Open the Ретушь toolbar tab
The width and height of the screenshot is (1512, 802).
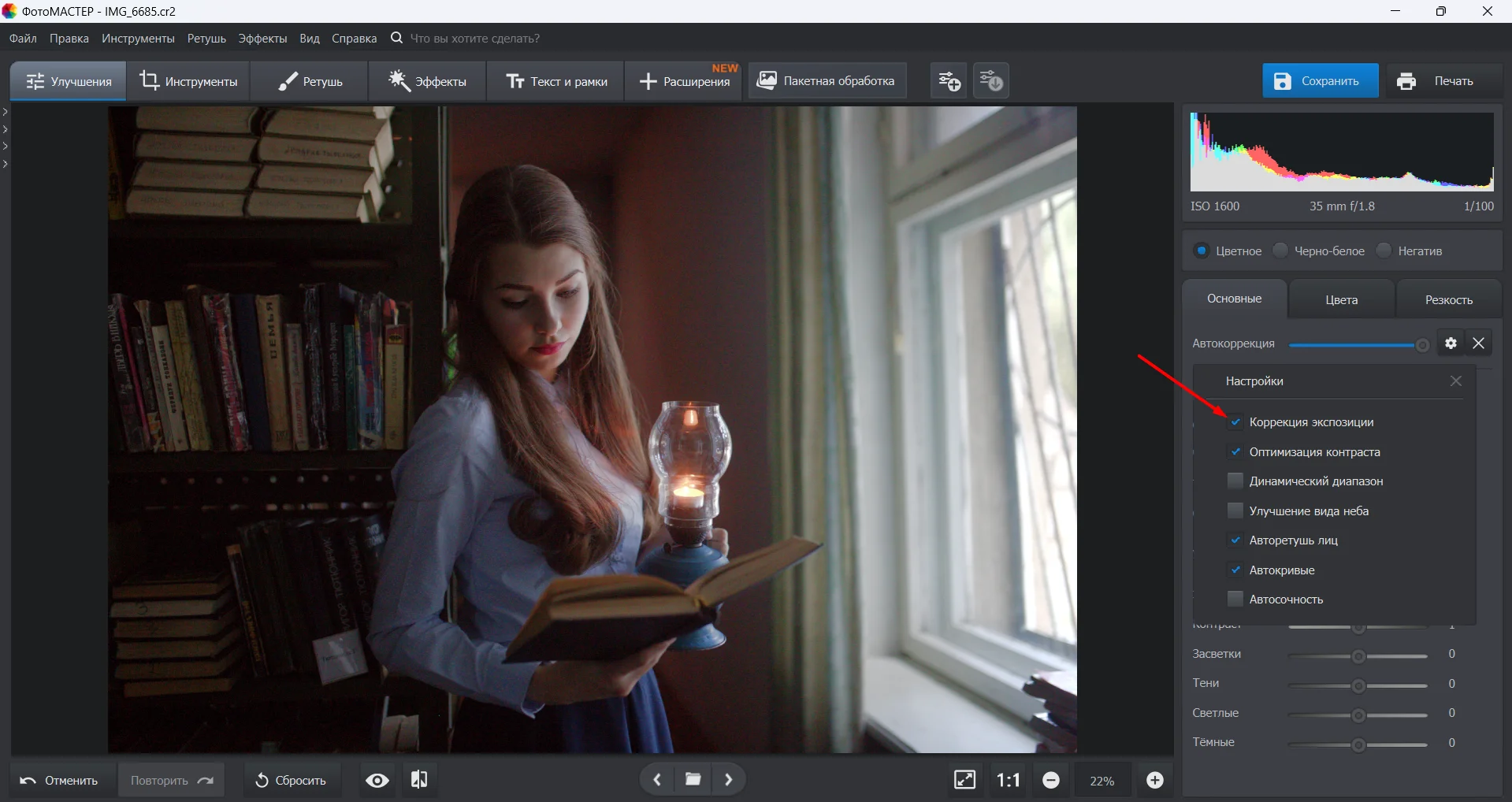310,81
